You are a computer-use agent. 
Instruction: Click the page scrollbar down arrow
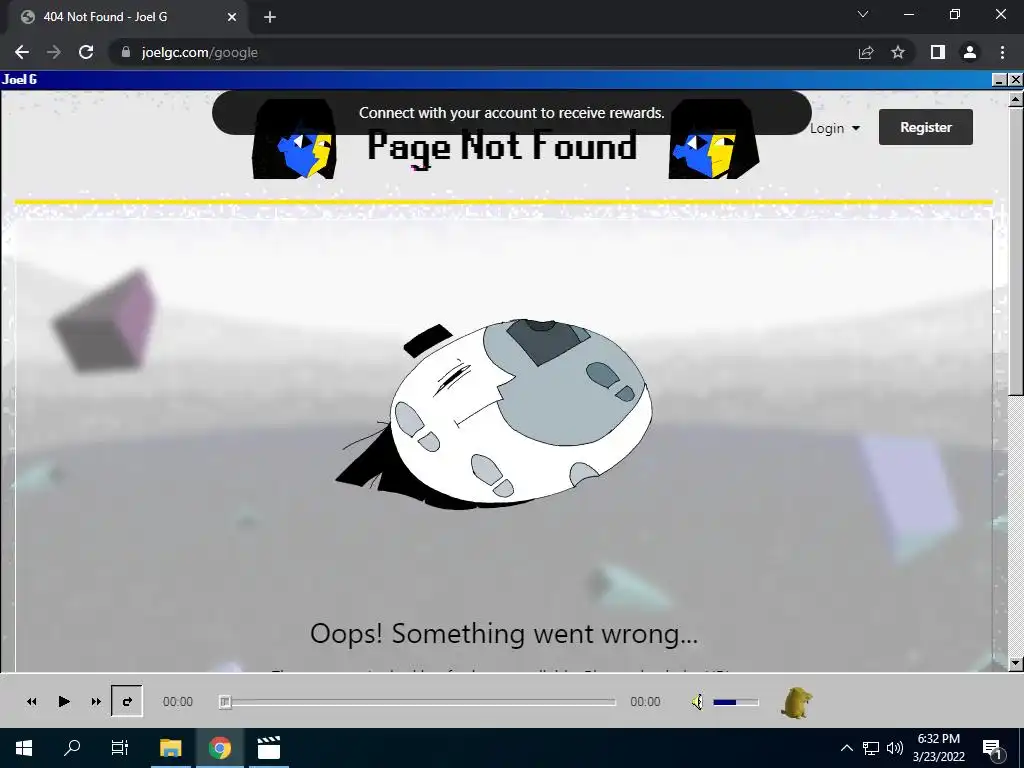coord(1015,664)
